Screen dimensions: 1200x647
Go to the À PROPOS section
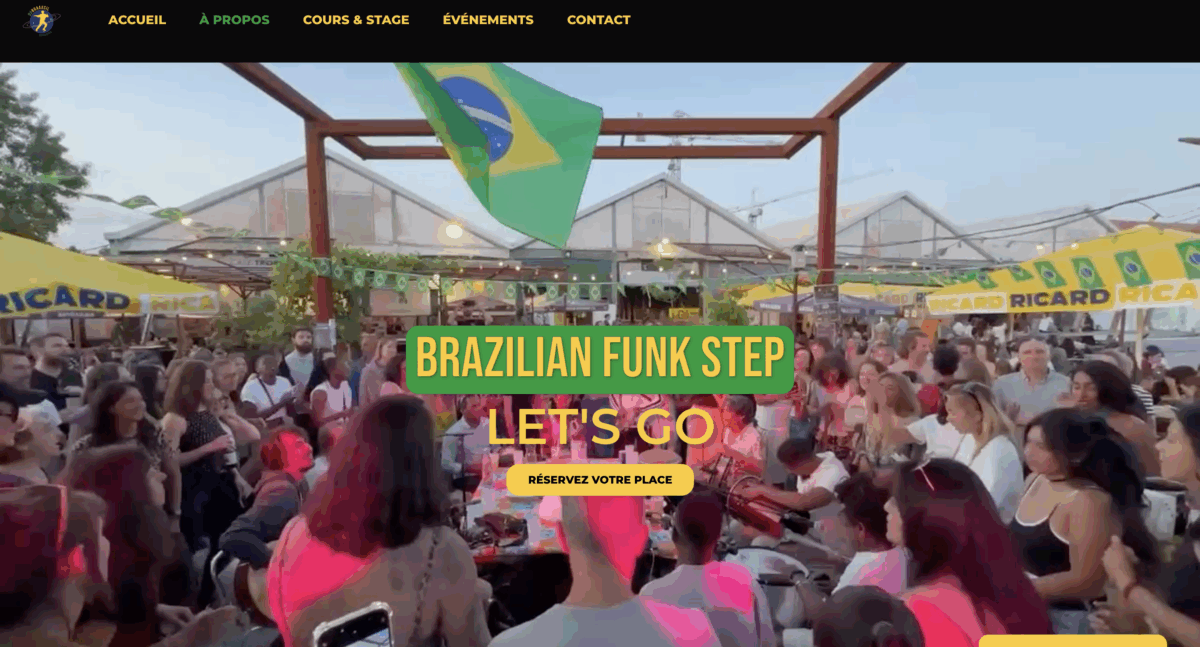pyautogui.click(x=234, y=20)
